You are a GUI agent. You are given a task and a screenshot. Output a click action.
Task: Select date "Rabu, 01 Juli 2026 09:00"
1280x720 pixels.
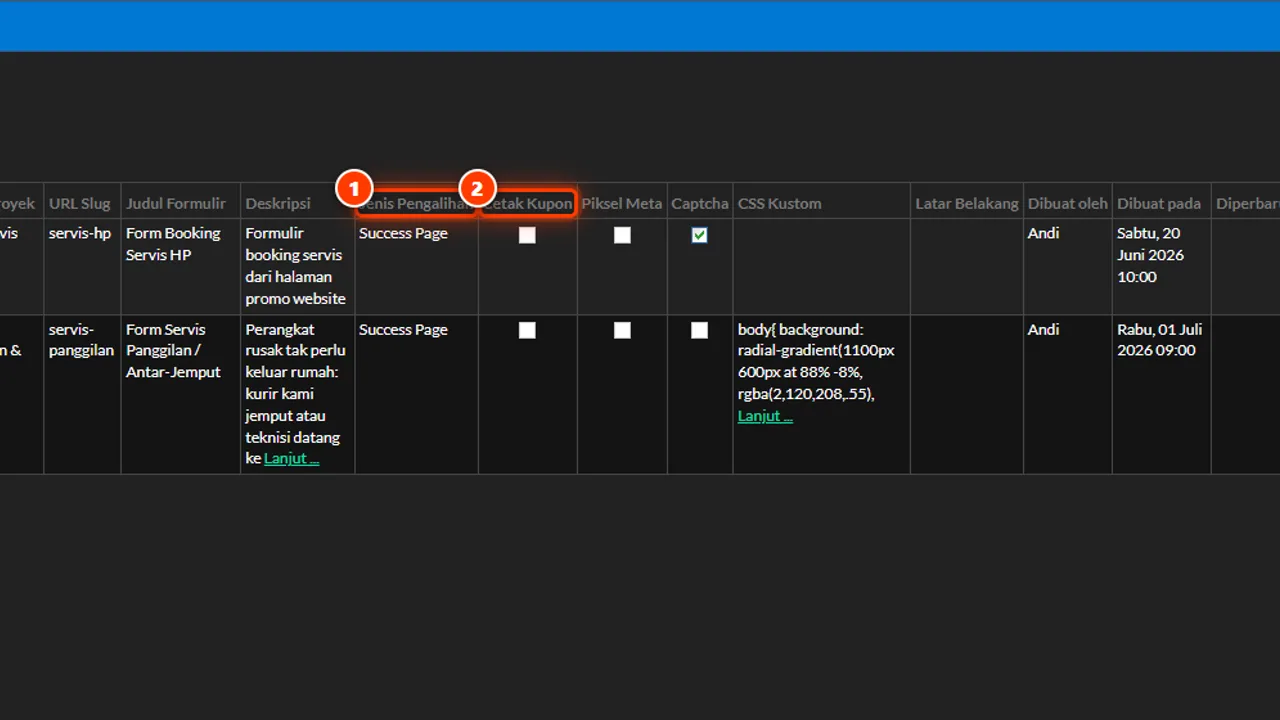point(1160,340)
